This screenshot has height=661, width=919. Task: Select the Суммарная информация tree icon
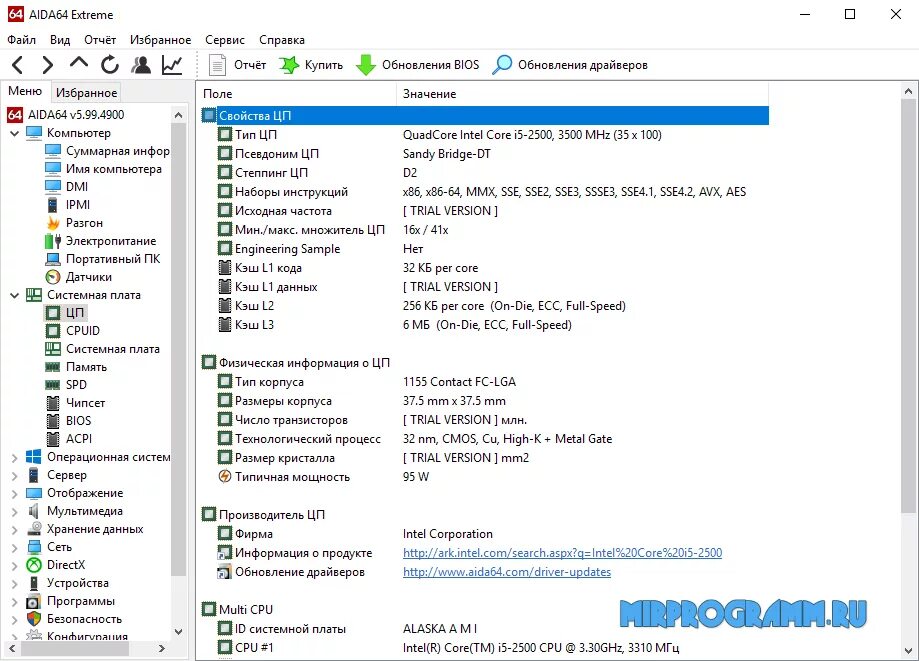(53, 151)
